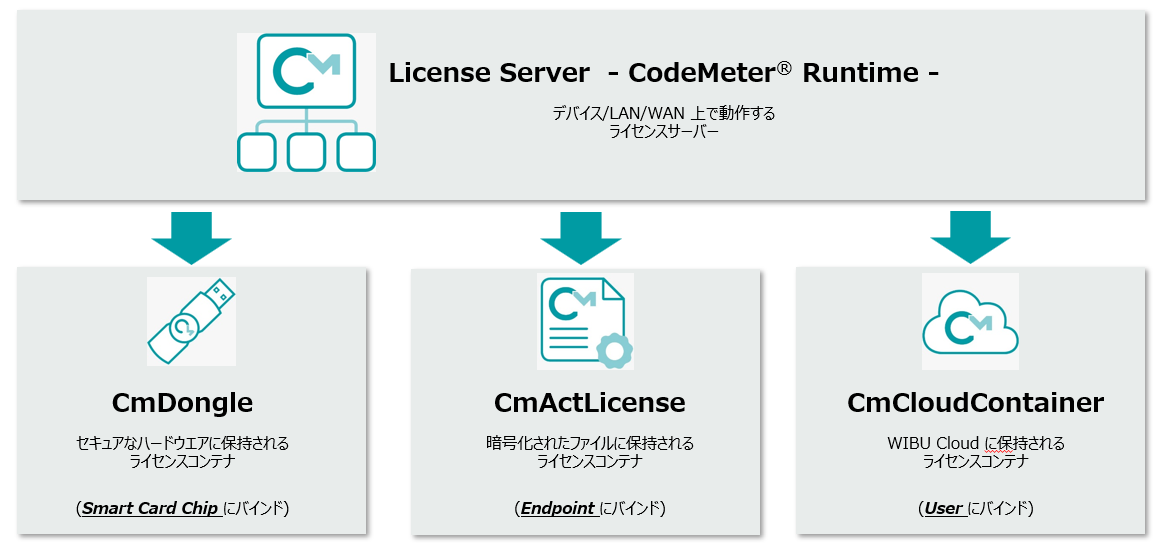
Task: Select the 'CmCloudContainer' heading
Action: point(975,403)
